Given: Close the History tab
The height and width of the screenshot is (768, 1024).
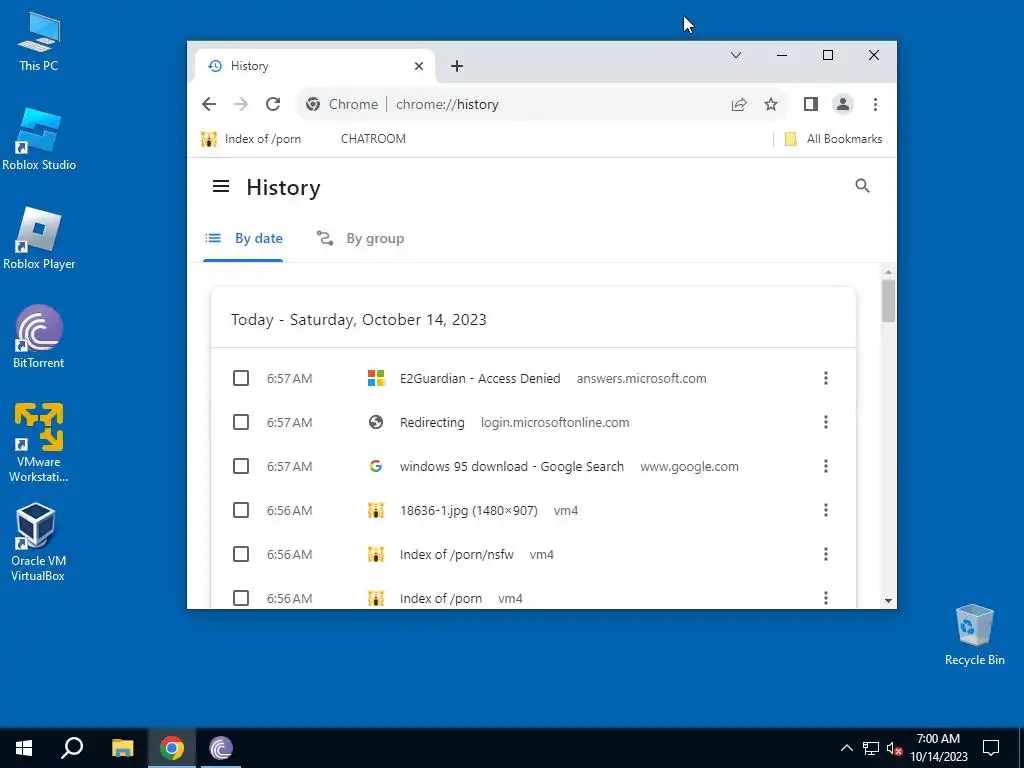Looking at the screenshot, I should pos(419,66).
